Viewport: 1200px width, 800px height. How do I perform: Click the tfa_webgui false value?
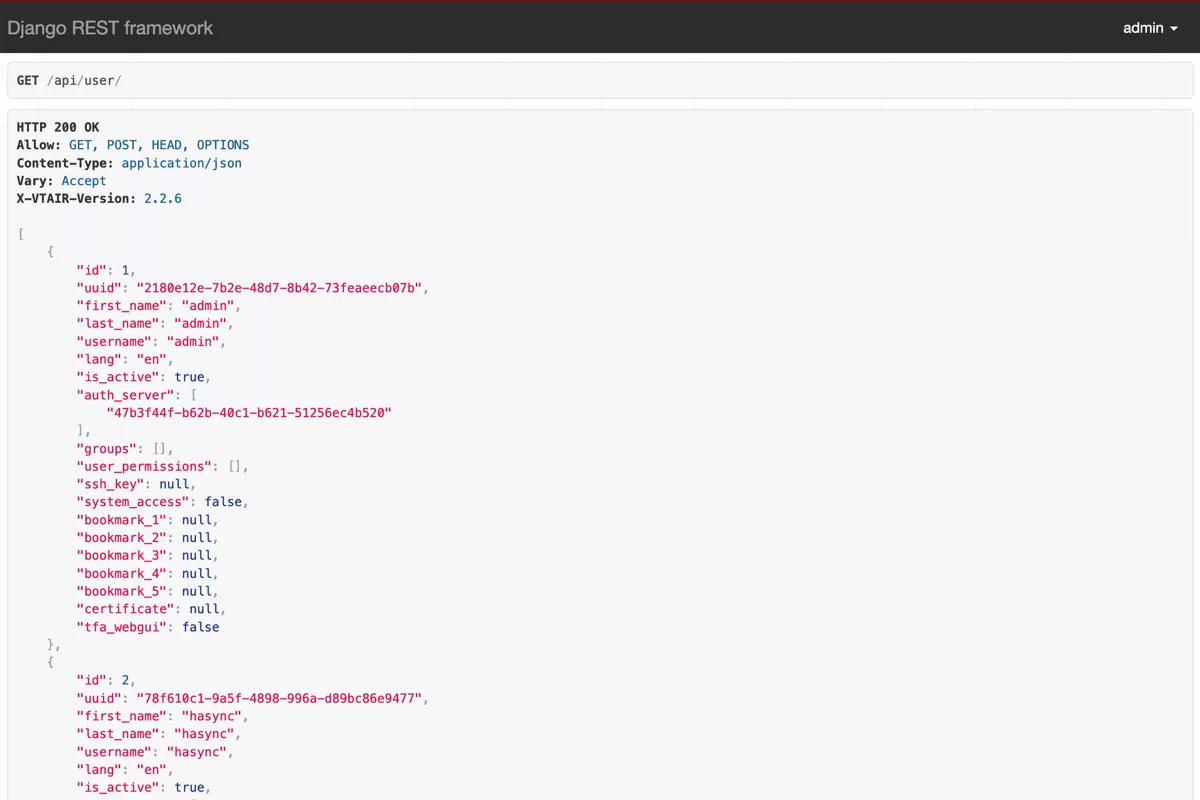tap(200, 627)
